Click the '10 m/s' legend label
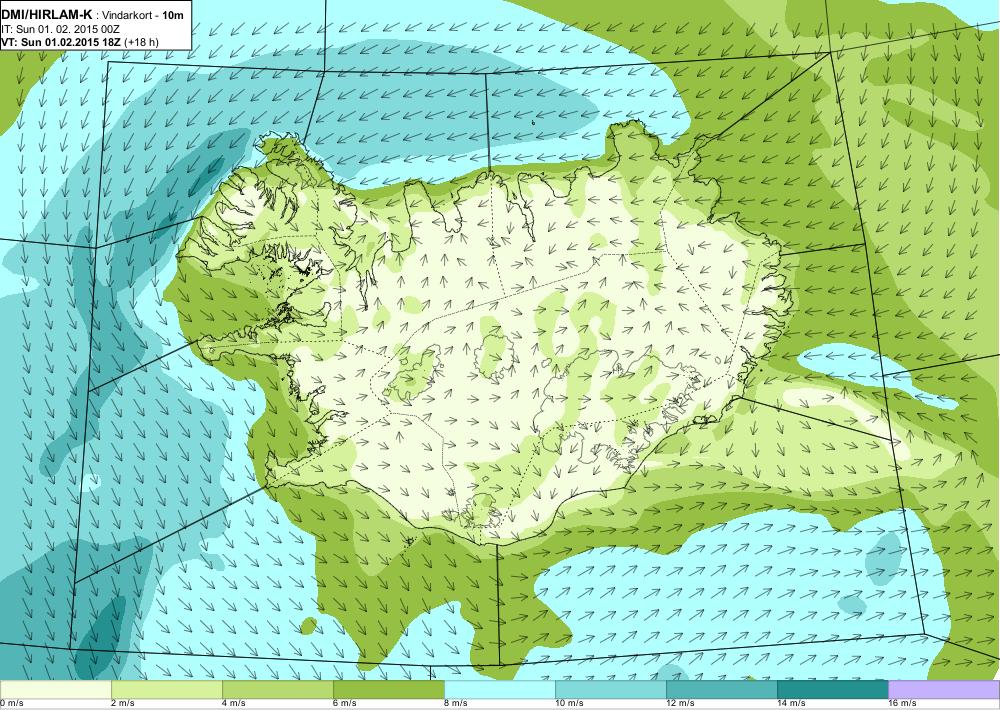 point(570,704)
